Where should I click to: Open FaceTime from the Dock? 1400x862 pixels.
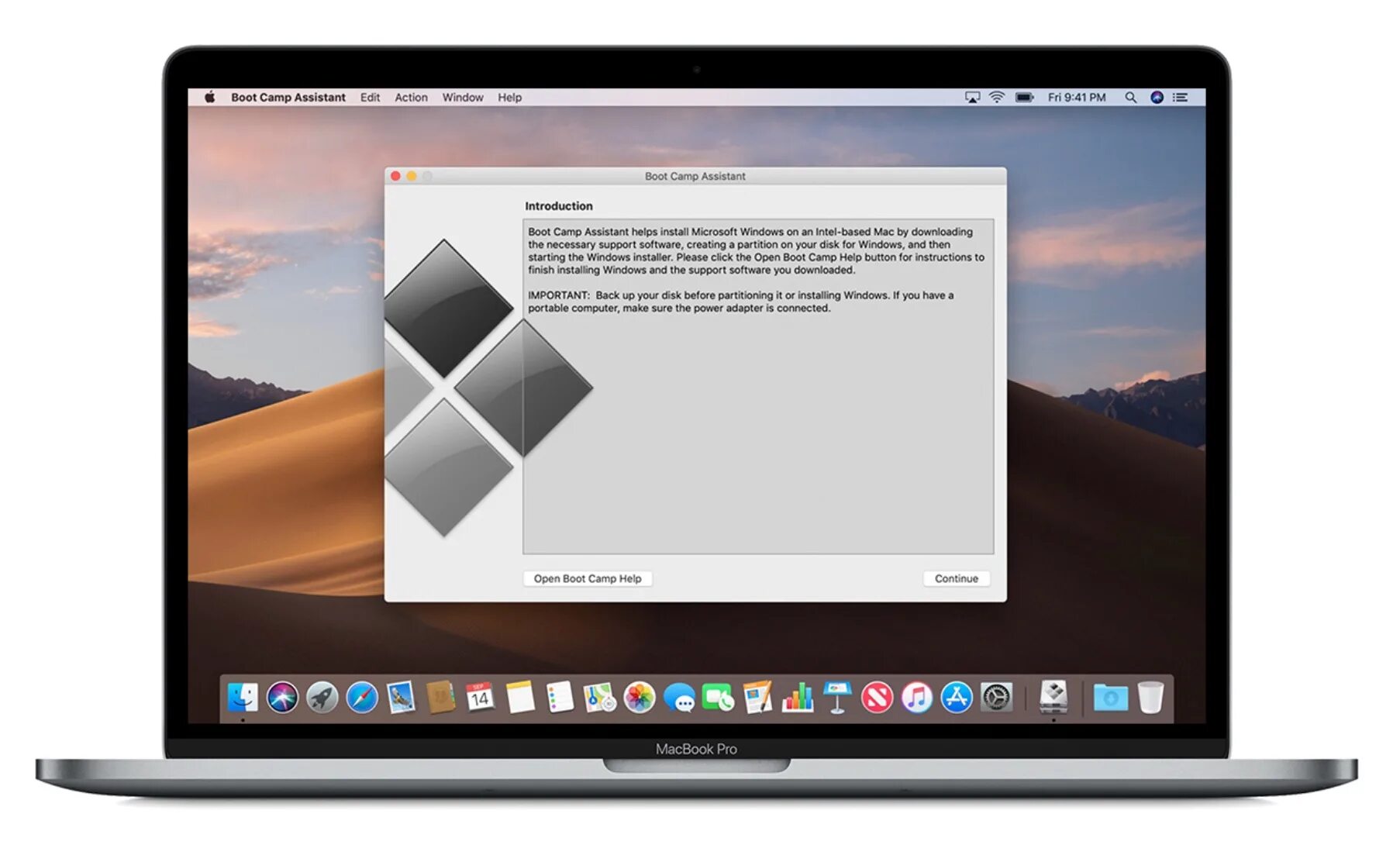point(719,698)
